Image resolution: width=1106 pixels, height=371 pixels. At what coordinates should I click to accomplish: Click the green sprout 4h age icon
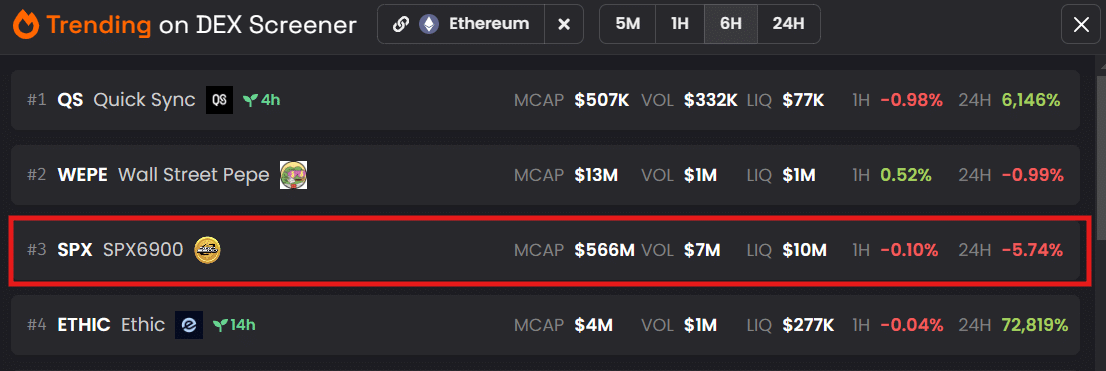coord(249,100)
